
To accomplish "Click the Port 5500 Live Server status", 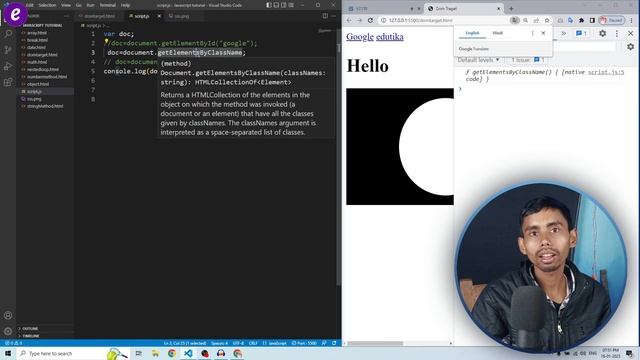I will [x=304, y=343].
